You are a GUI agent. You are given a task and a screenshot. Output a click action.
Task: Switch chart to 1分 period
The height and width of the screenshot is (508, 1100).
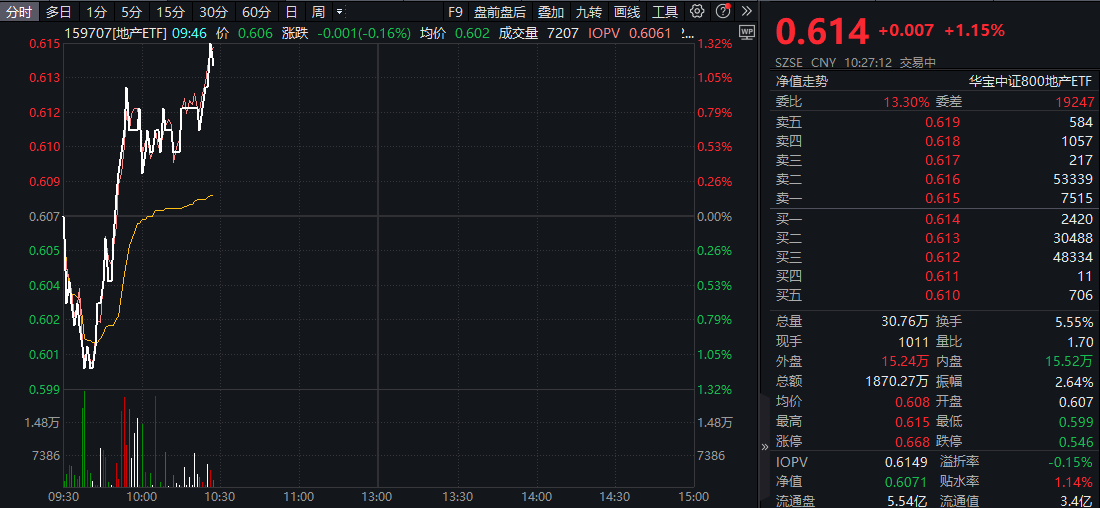click(96, 12)
